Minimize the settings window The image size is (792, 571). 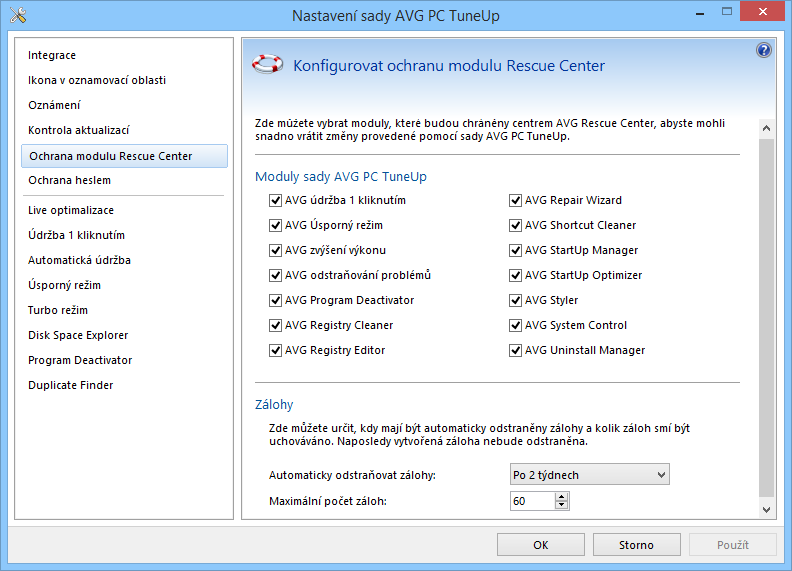tap(700, 13)
